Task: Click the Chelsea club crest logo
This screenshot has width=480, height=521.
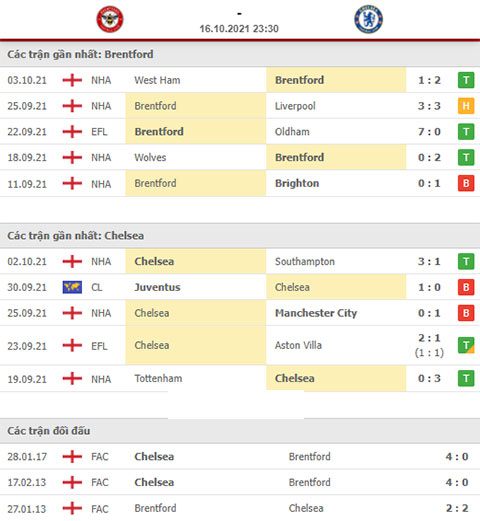Action: pyautogui.click(x=368, y=19)
